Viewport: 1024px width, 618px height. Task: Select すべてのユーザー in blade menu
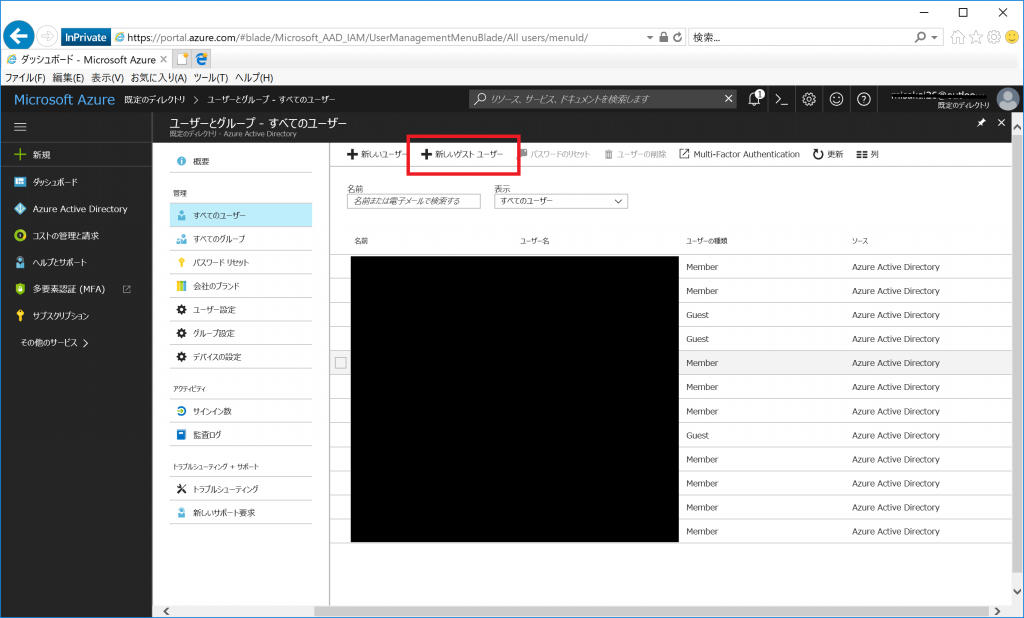click(240, 215)
